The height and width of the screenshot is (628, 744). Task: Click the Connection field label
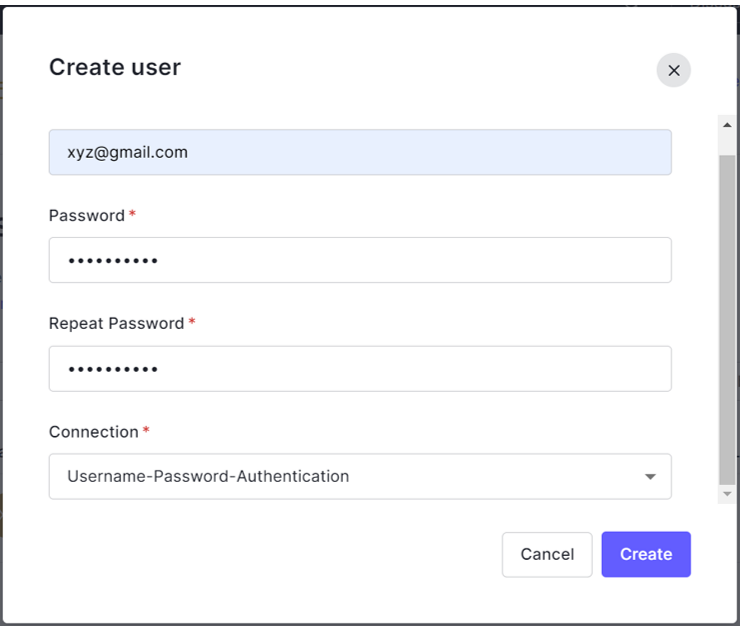point(94,432)
